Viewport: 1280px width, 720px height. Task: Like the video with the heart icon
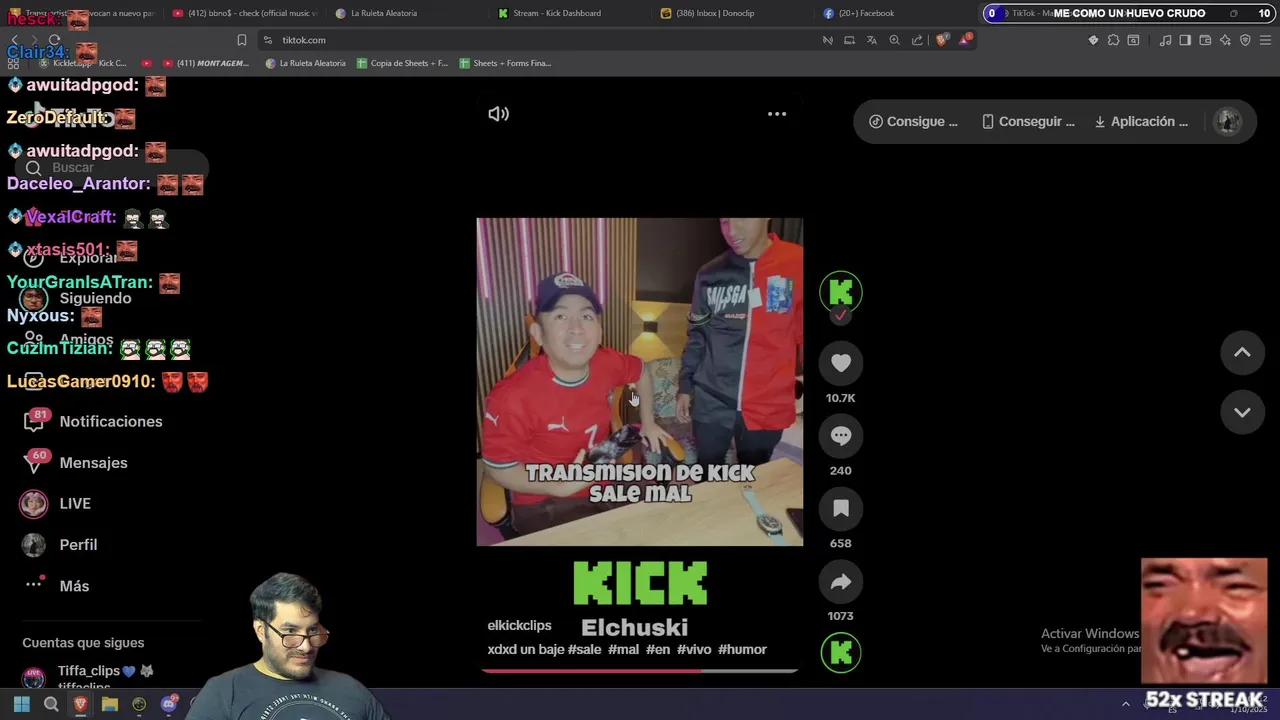(841, 363)
